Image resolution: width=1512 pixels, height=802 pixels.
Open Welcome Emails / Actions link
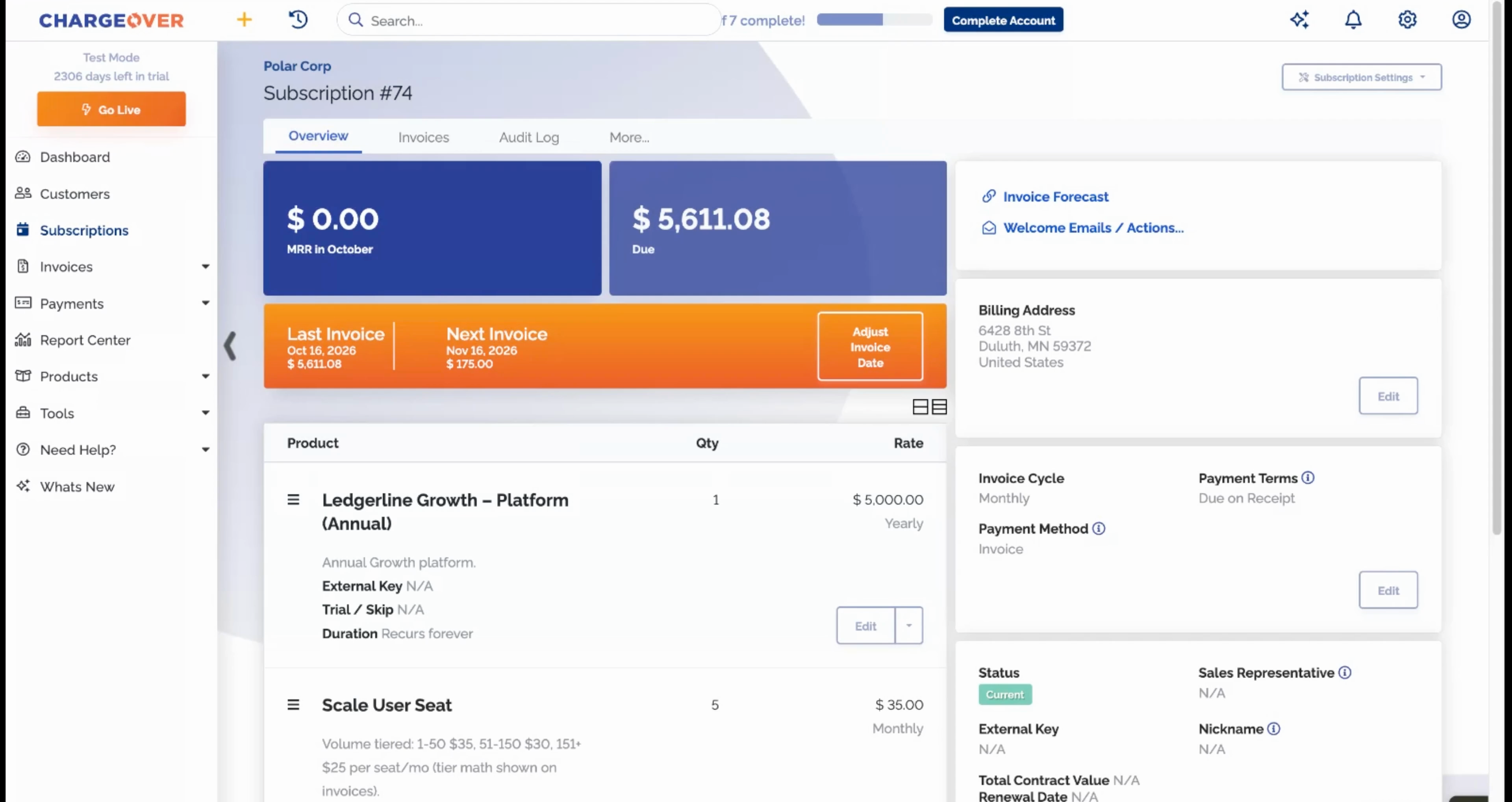pyautogui.click(x=1093, y=228)
